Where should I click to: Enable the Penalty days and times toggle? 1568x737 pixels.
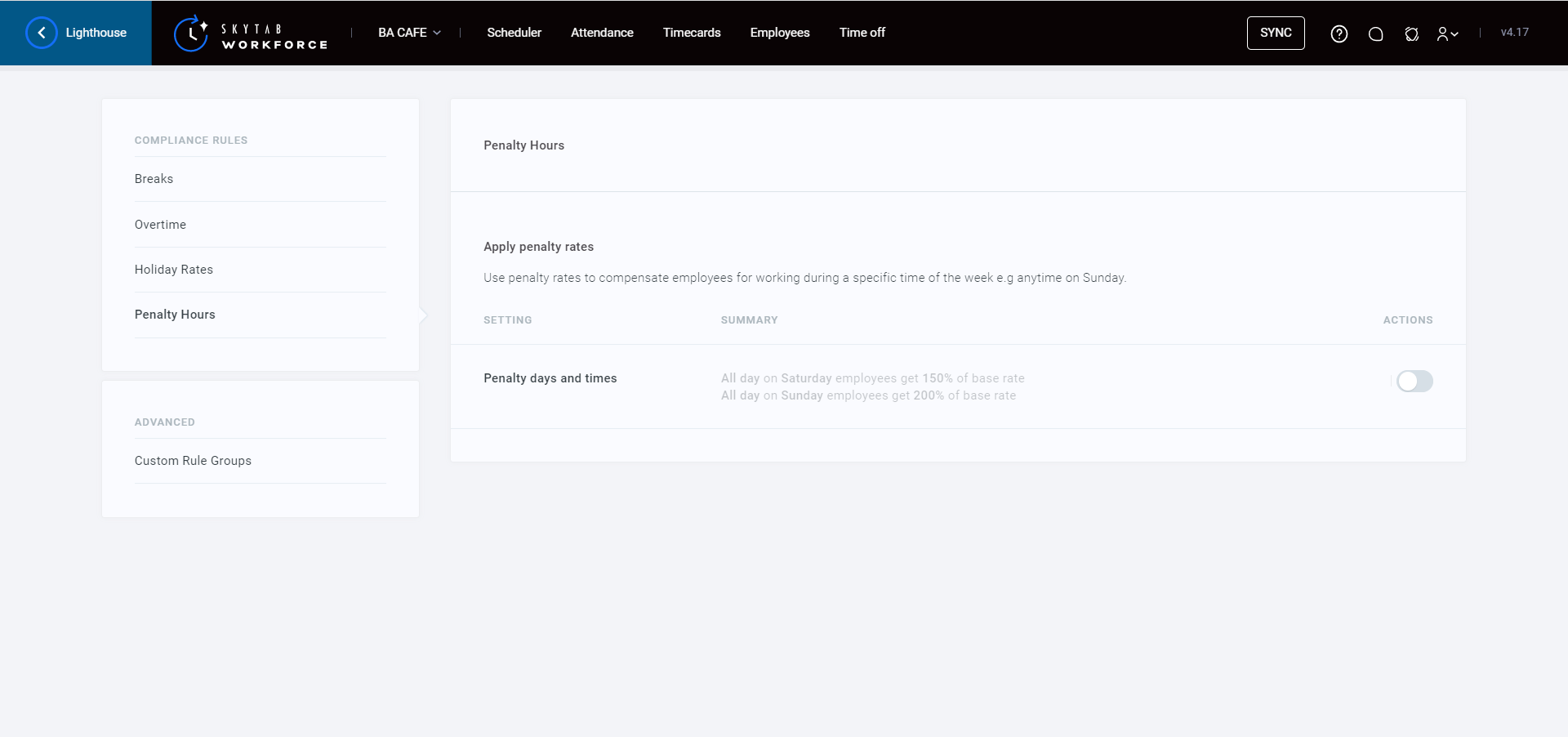click(1414, 382)
